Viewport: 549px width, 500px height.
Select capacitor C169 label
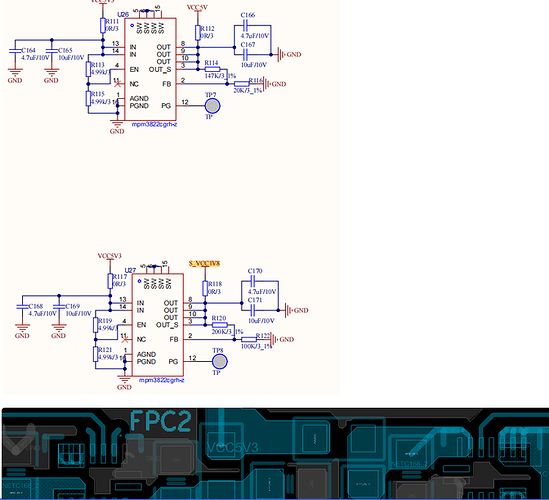(x=72, y=306)
